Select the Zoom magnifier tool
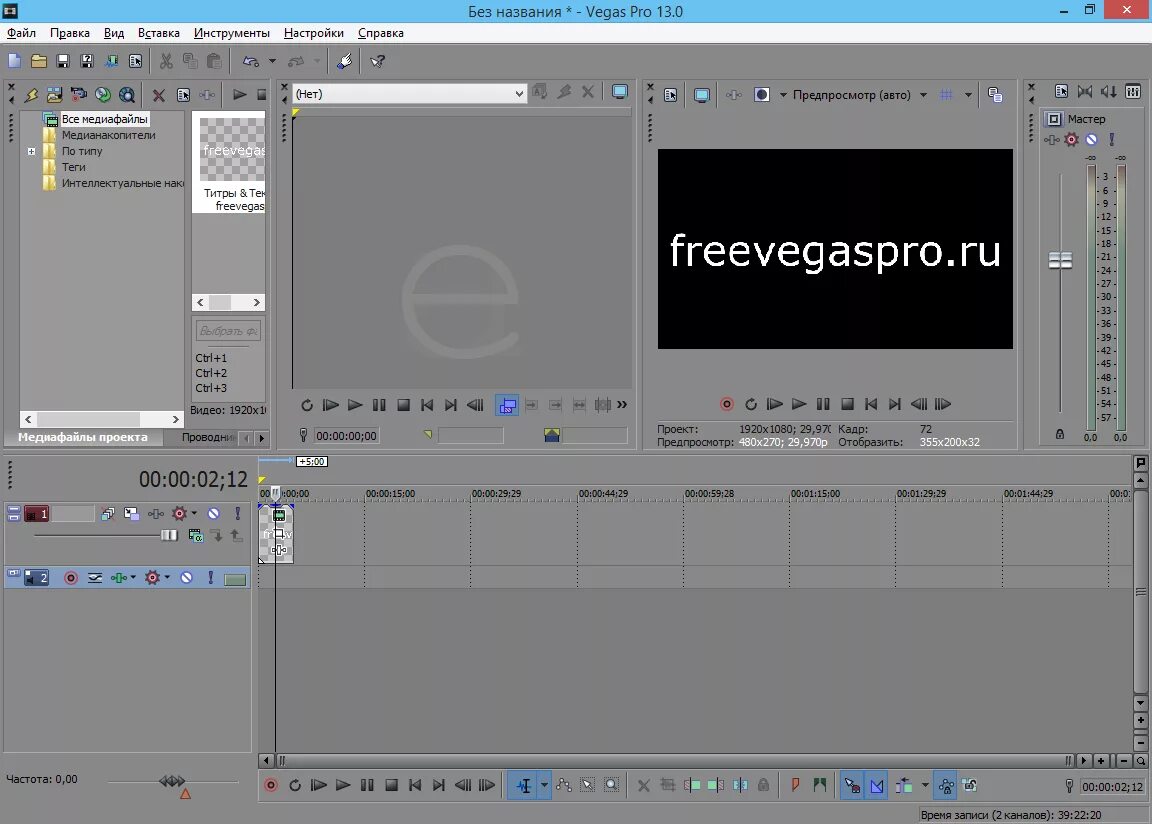 [611, 785]
